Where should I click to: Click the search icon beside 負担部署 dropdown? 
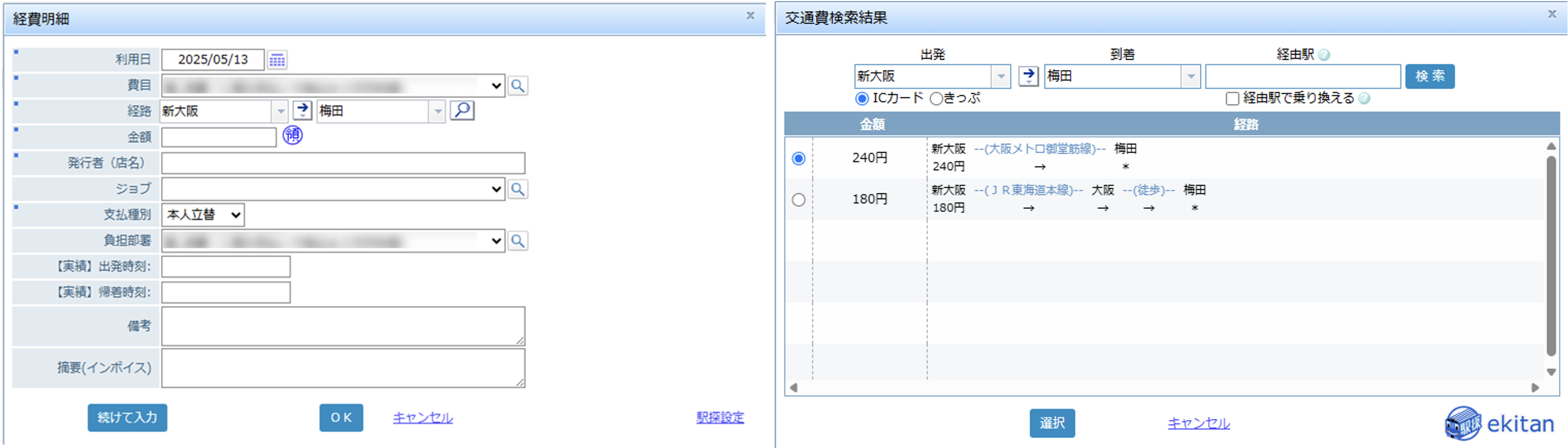point(517,241)
